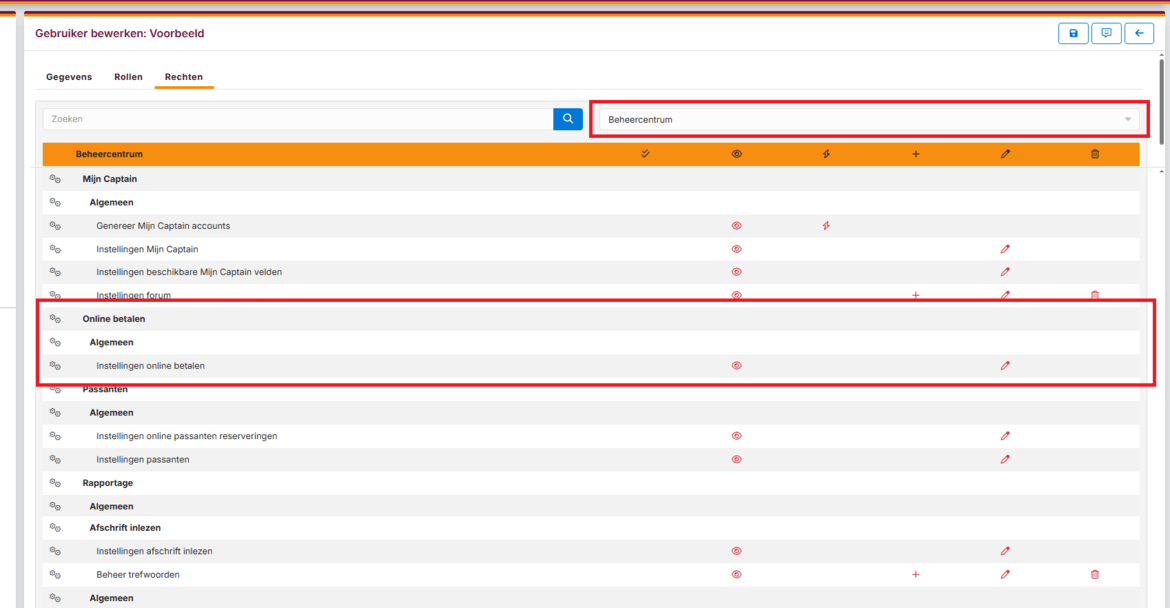Toggle view eye for Instellingen online betalen
Viewport: 1170px width, 608px height.
tap(737, 366)
